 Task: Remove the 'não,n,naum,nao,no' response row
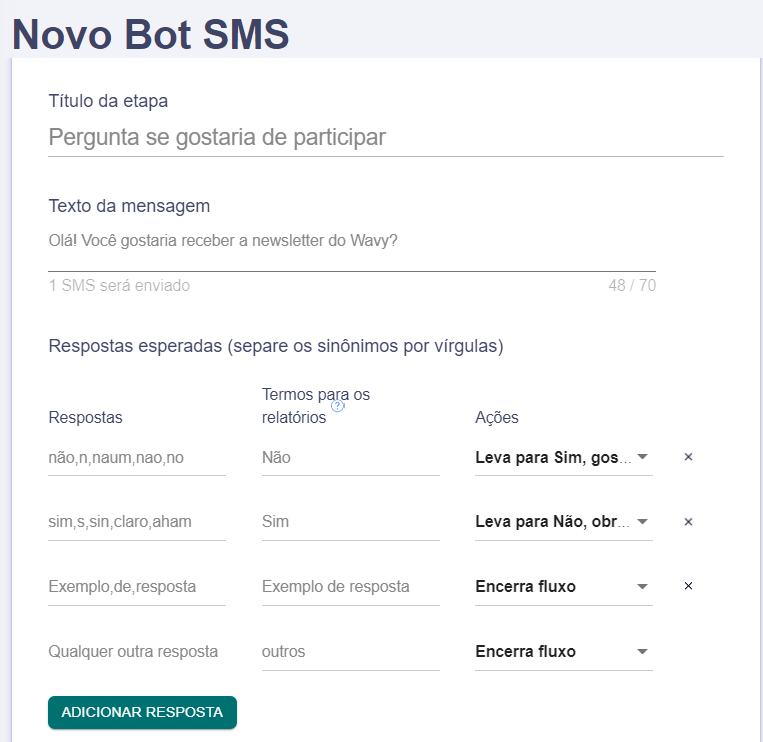pyautogui.click(x=688, y=457)
